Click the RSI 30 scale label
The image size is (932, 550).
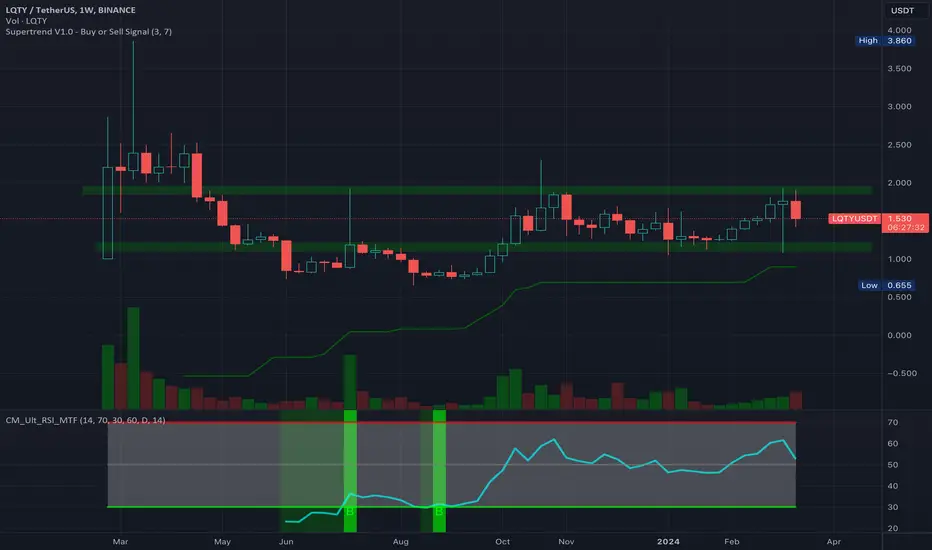892,507
